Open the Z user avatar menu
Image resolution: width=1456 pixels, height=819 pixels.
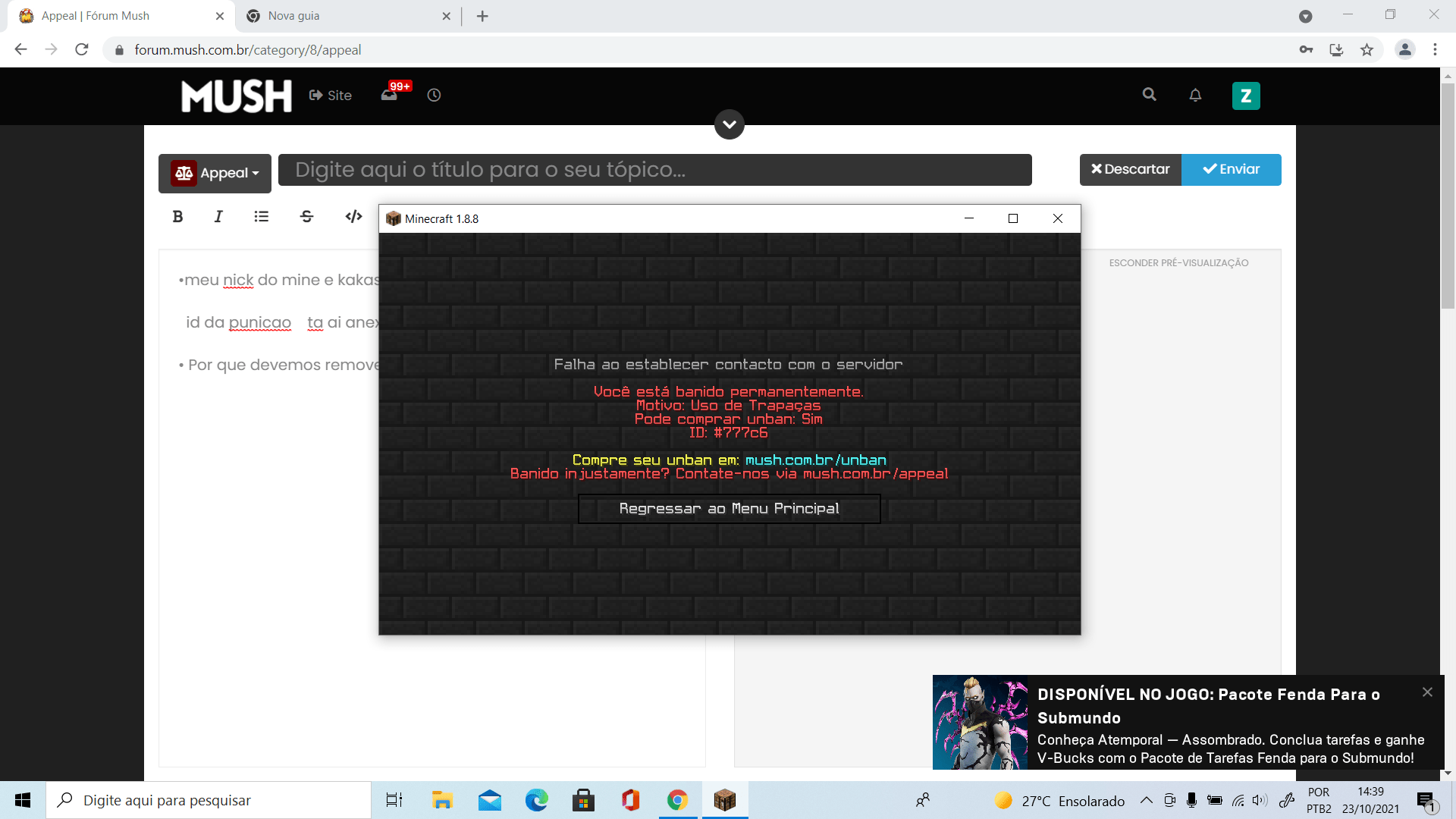click(x=1246, y=96)
